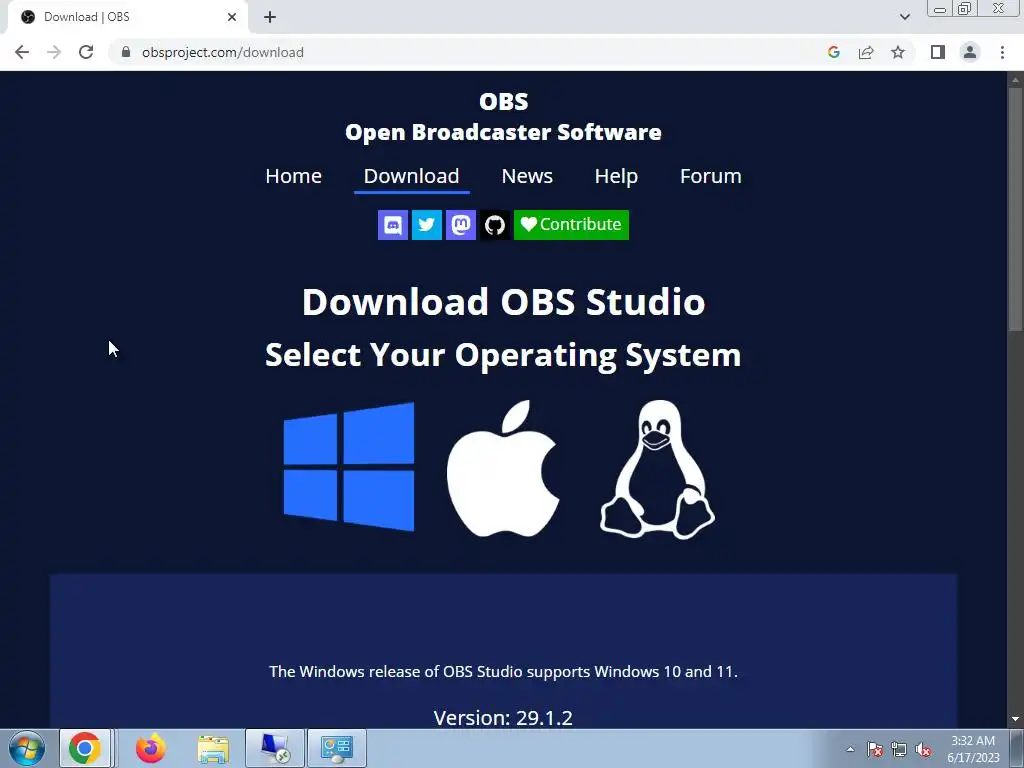Click the page scrollbar down arrow

(x=1015, y=720)
